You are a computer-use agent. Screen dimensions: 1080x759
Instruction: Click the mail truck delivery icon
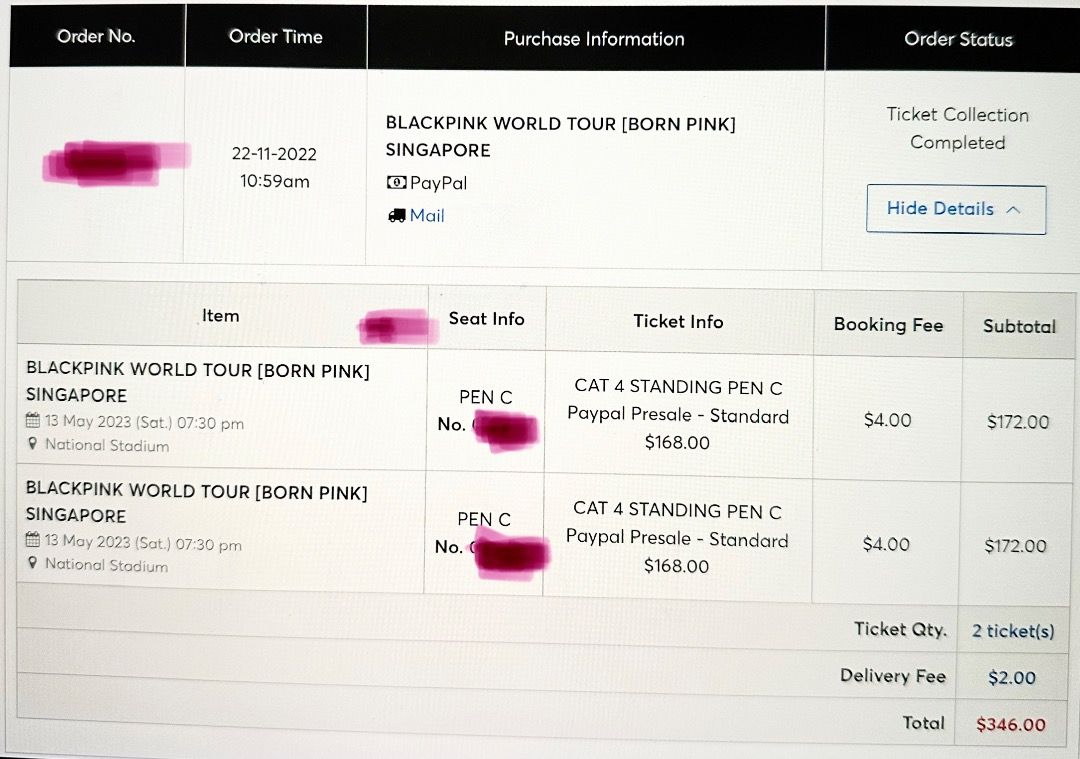[396, 216]
